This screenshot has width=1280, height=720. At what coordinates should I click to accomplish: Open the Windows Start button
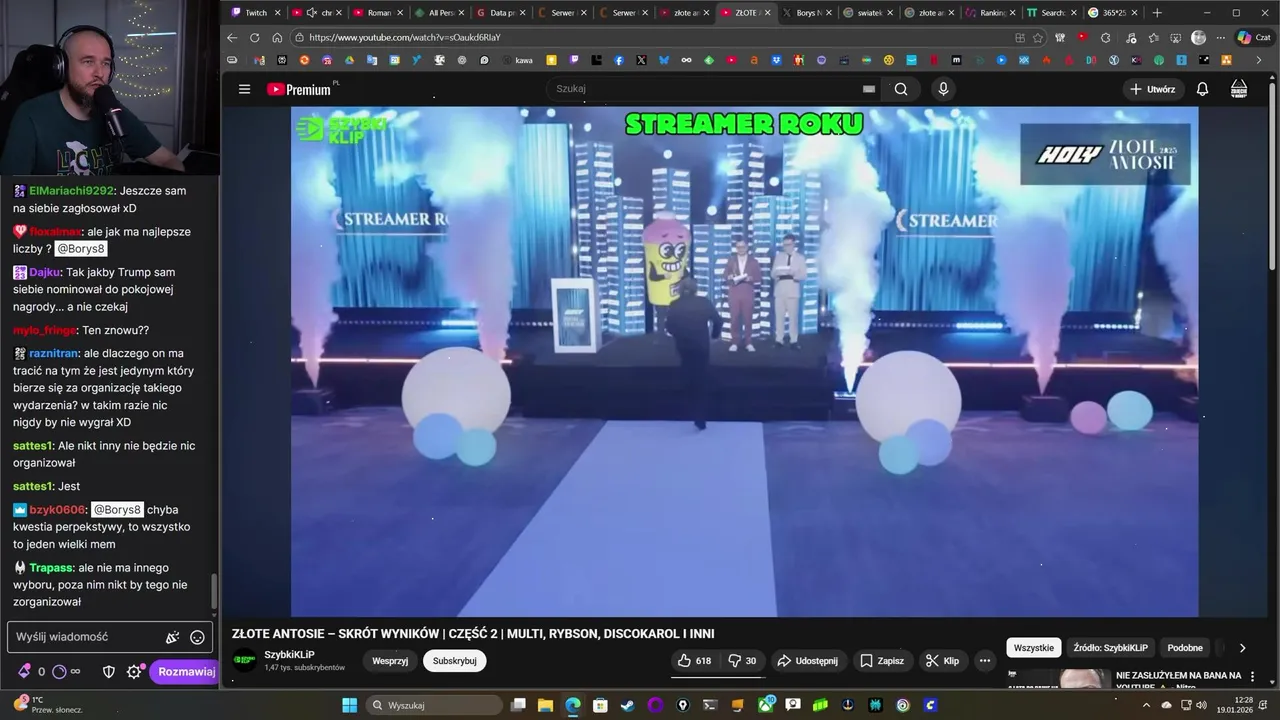pos(349,705)
